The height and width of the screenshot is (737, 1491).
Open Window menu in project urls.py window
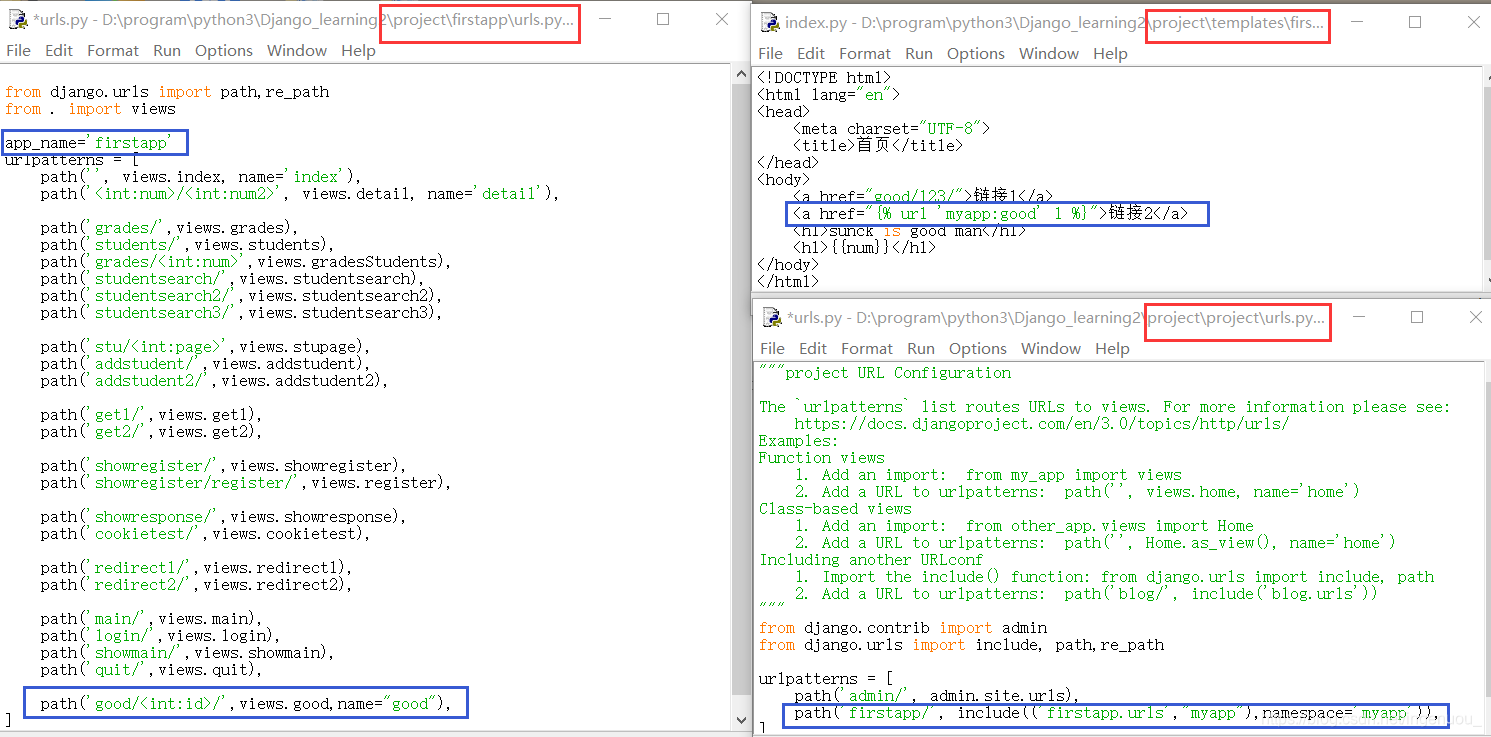1051,348
